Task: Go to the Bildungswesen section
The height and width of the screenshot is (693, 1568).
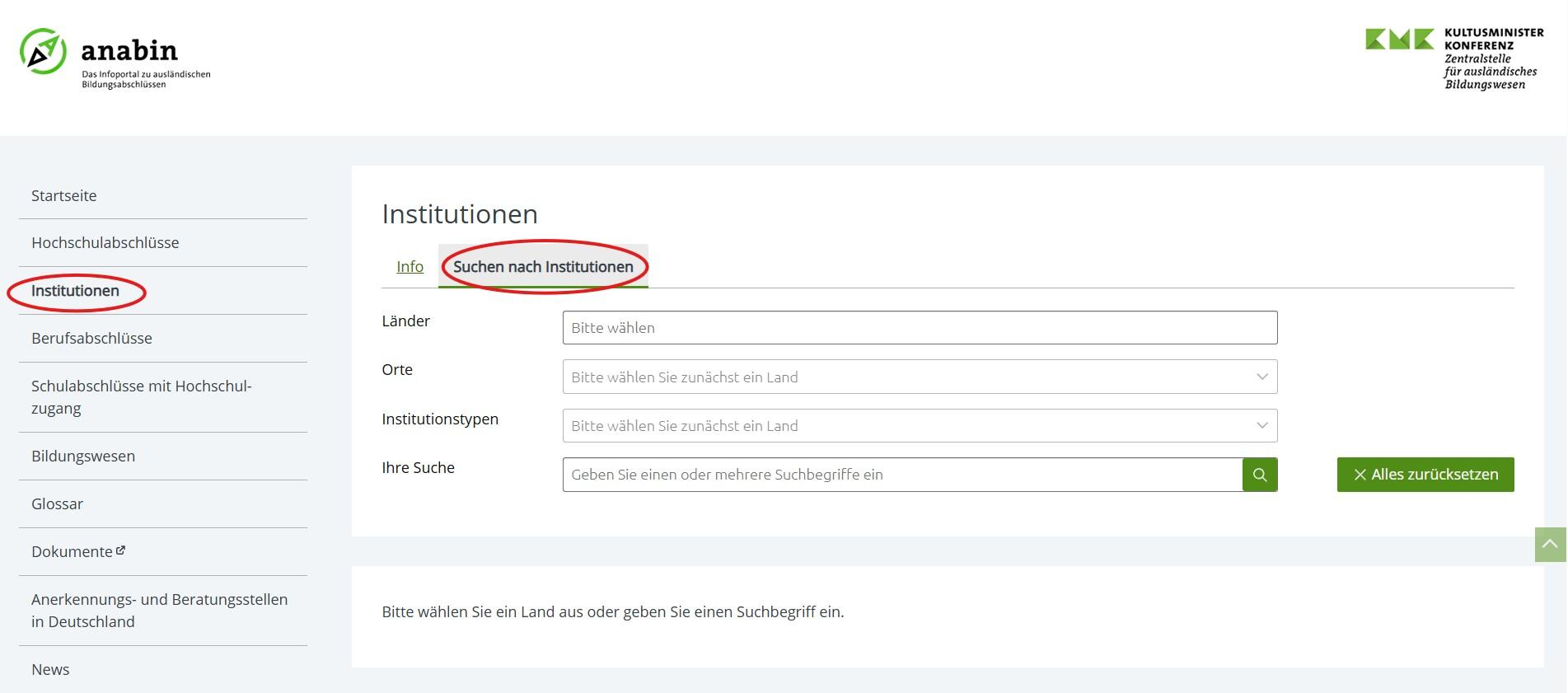Action: pyautogui.click(x=83, y=456)
